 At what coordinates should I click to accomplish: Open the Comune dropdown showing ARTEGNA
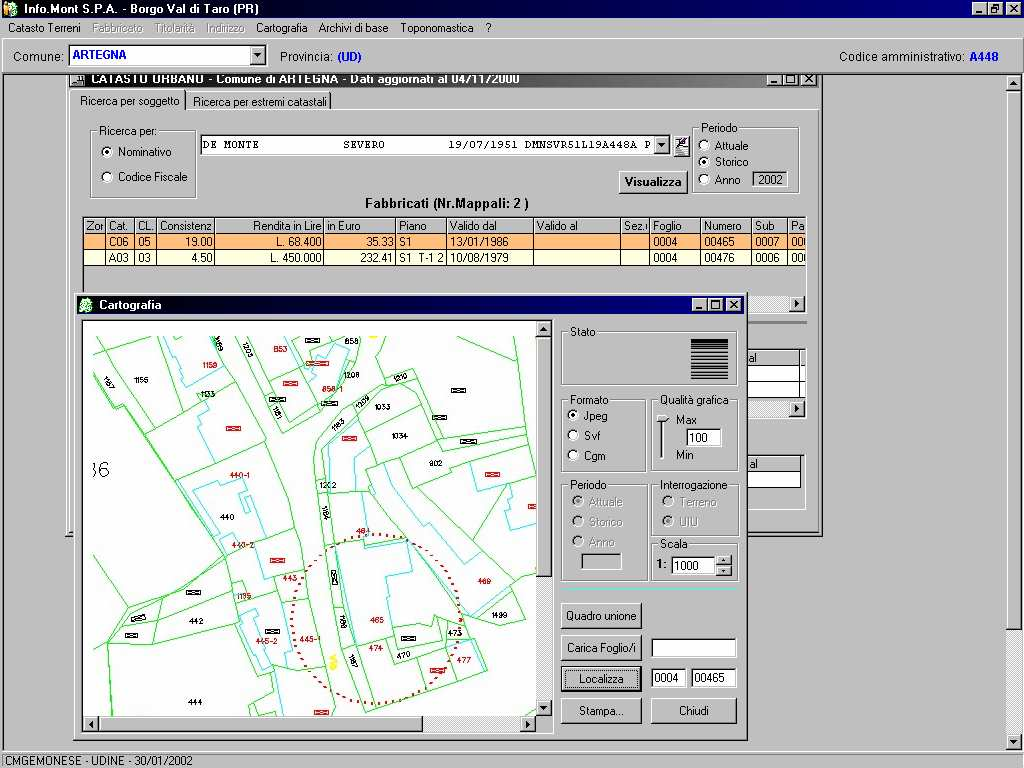(258, 56)
